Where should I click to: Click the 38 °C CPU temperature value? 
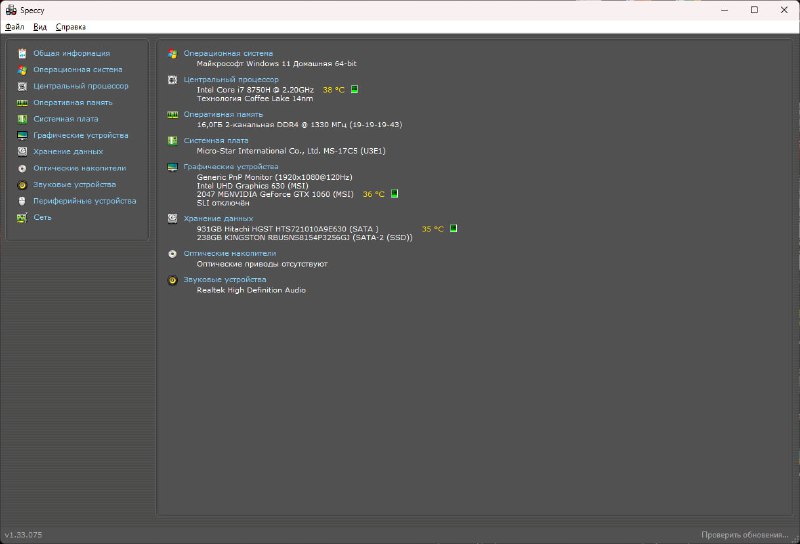(x=334, y=90)
